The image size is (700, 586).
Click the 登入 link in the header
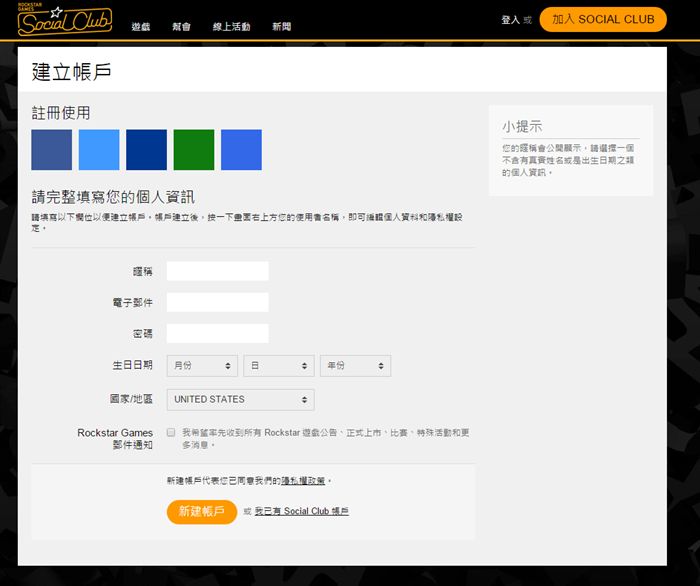point(509,20)
